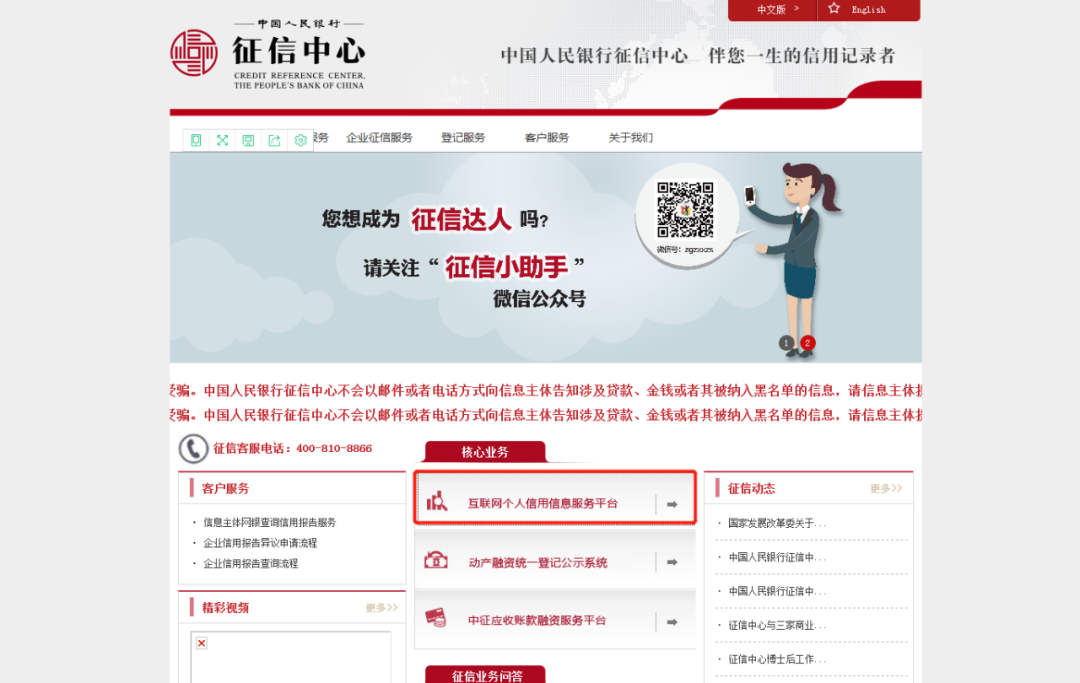Click the card icon of 中征应收账款融资服务平台
Screen dimensions: 1080x683
[x=436, y=618]
